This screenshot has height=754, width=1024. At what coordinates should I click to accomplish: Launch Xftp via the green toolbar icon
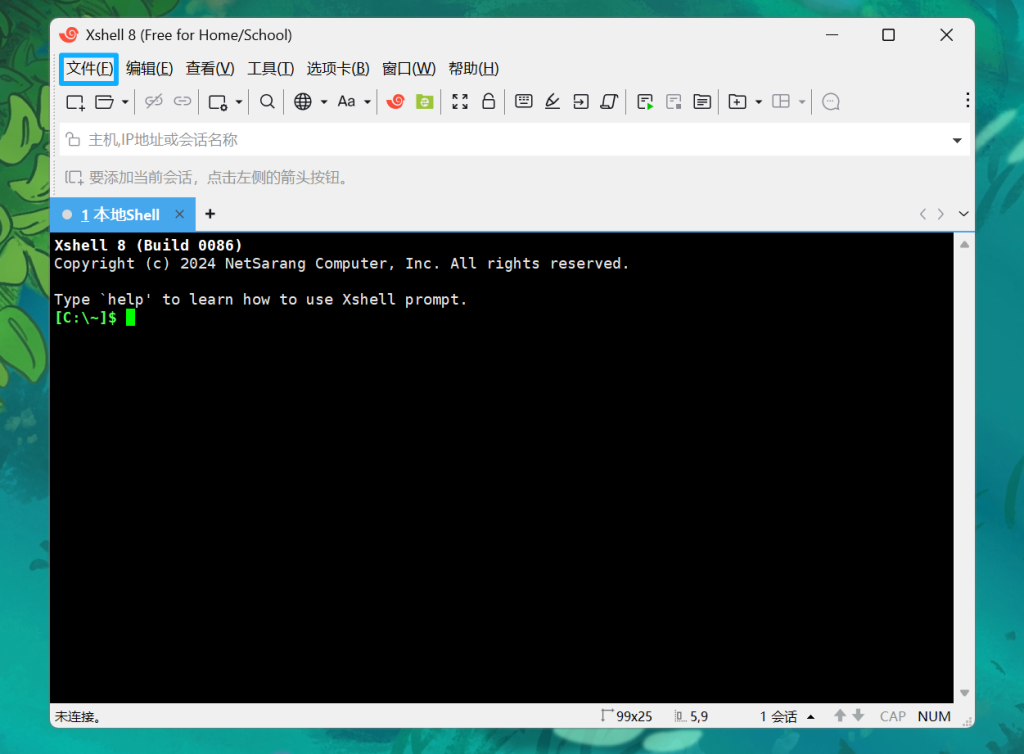click(425, 101)
